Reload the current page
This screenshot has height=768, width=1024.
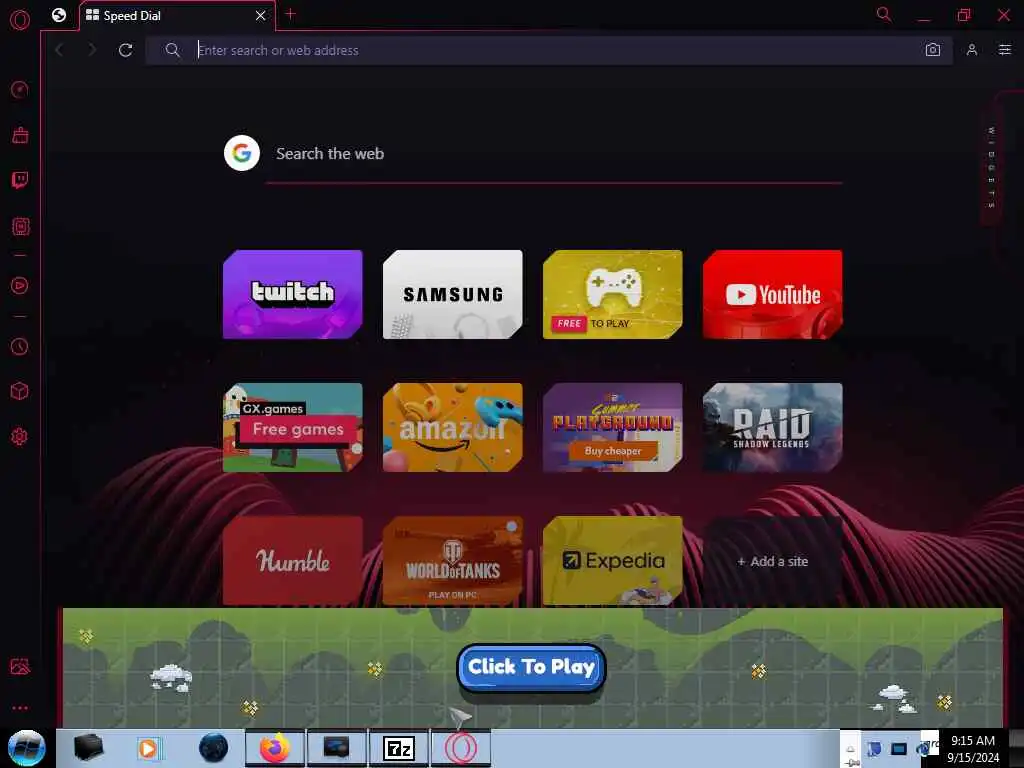(125, 50)
